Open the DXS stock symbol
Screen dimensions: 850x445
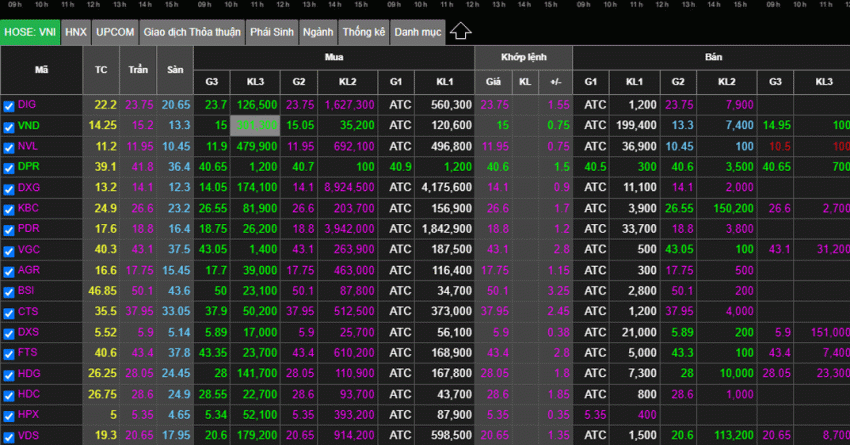tap(28, 332)
